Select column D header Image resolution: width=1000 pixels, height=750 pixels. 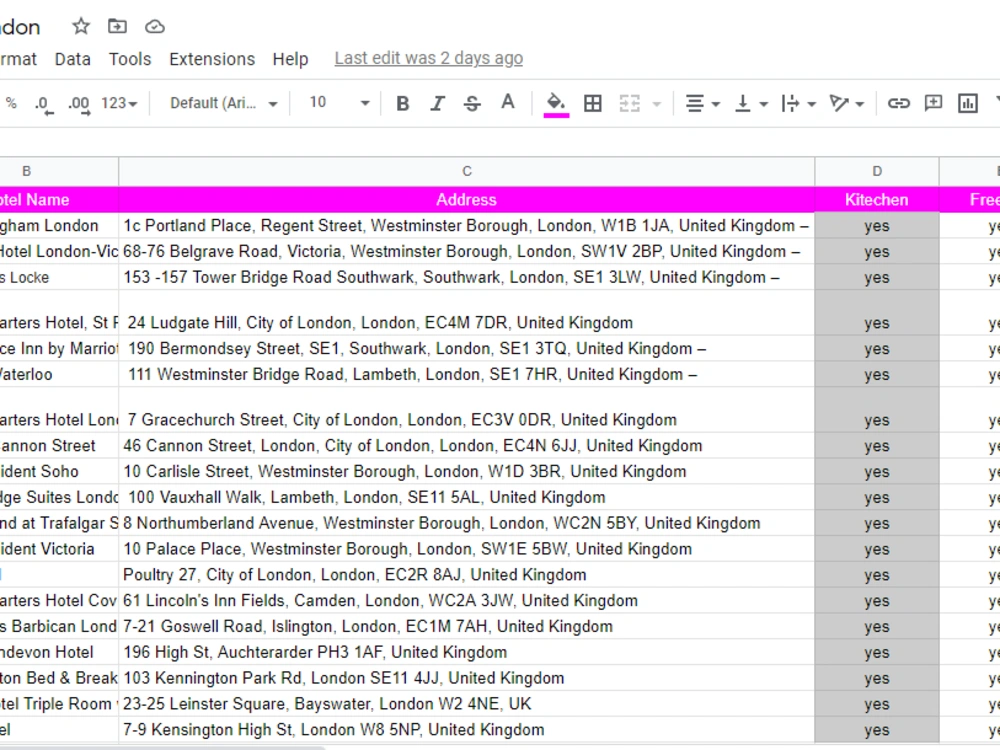point(877,172)
